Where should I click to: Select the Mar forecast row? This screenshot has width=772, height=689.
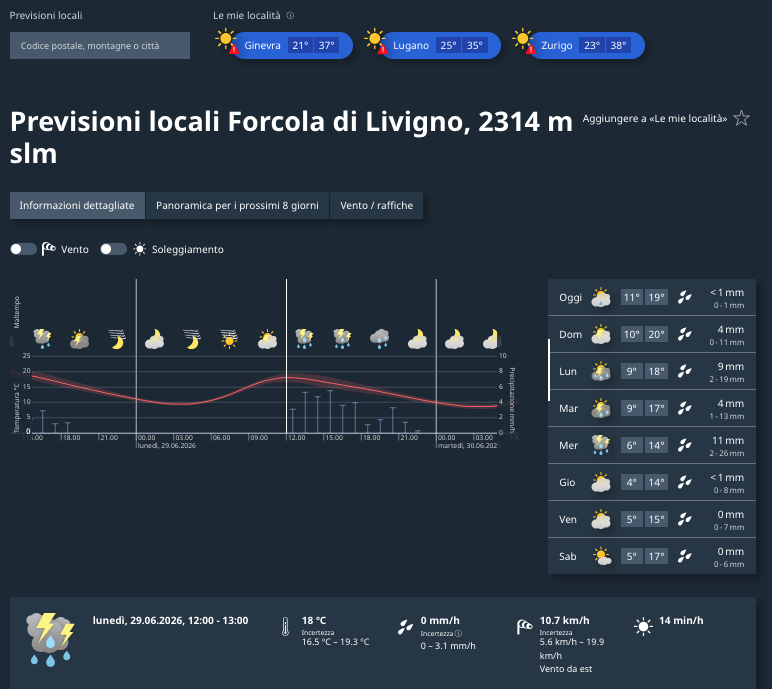(651, 408)
